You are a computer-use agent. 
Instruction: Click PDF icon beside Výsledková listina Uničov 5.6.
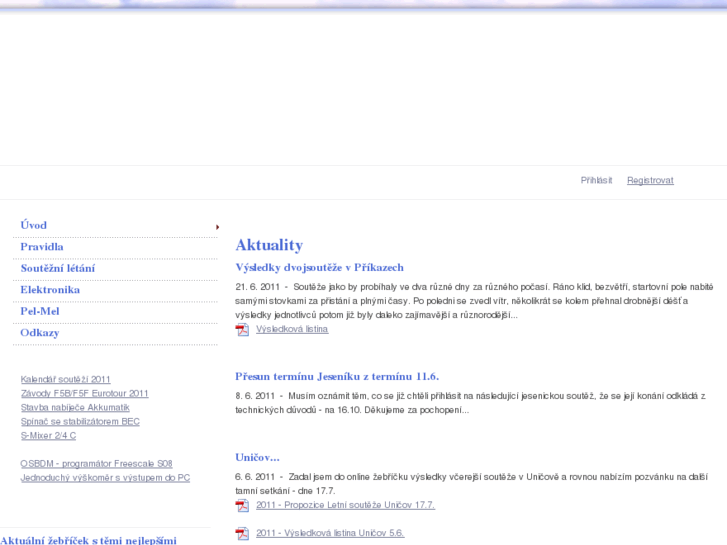point(242,534)
